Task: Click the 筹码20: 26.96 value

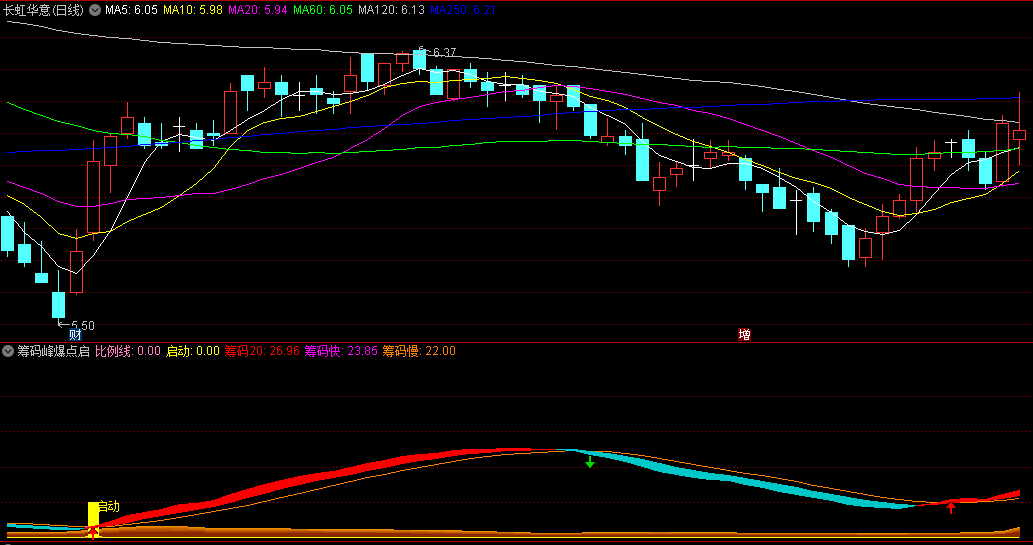Action: click(x=262, y=351)
